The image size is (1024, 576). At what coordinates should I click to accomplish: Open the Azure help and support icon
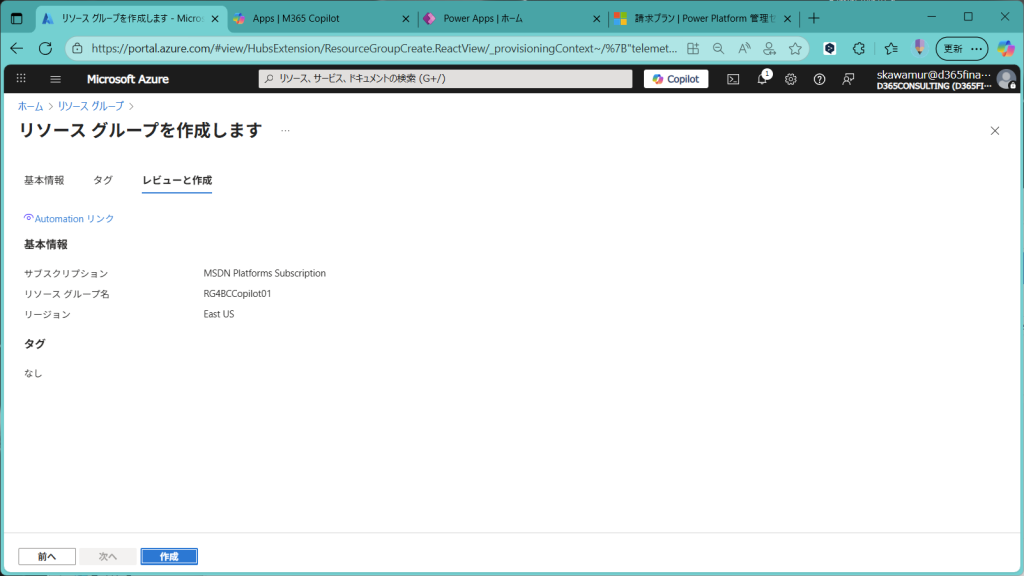pyautogui.click(x=820, y=79)
